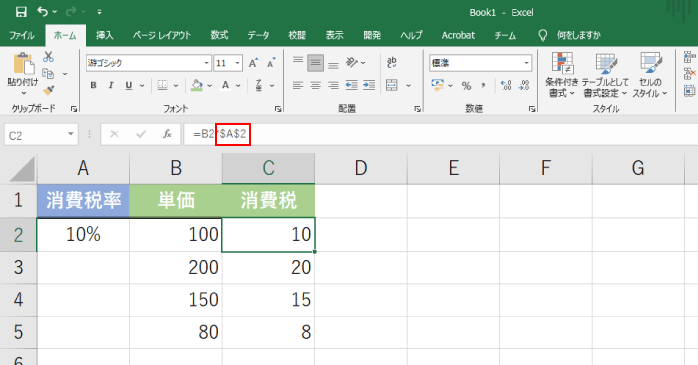This screenshot has width=698, height=365.
Task: Switch to the 挿入 tab
Action: (x=105, y=35)
